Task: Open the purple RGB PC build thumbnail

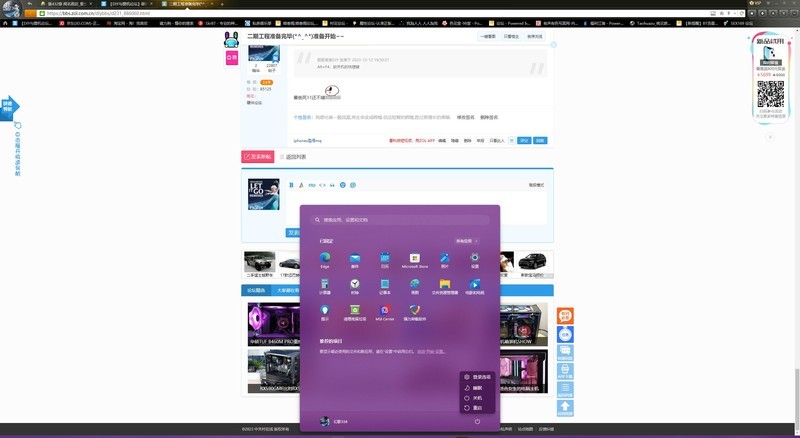Action: 274,324
